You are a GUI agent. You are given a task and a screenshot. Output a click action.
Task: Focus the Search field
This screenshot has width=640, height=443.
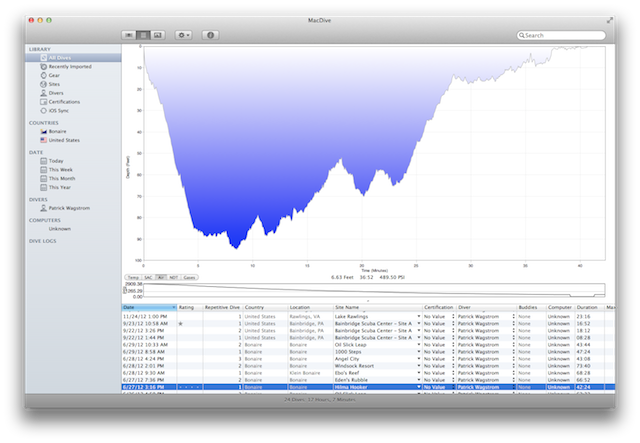coord(561,36)
